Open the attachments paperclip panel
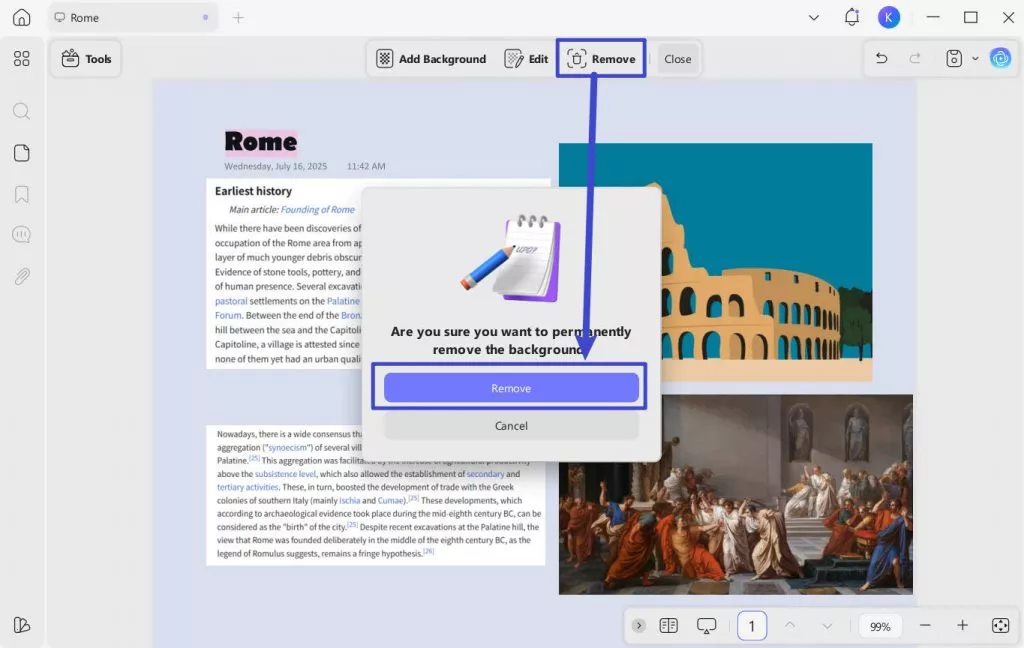1024x648 pixels. (x=22, y=276)
